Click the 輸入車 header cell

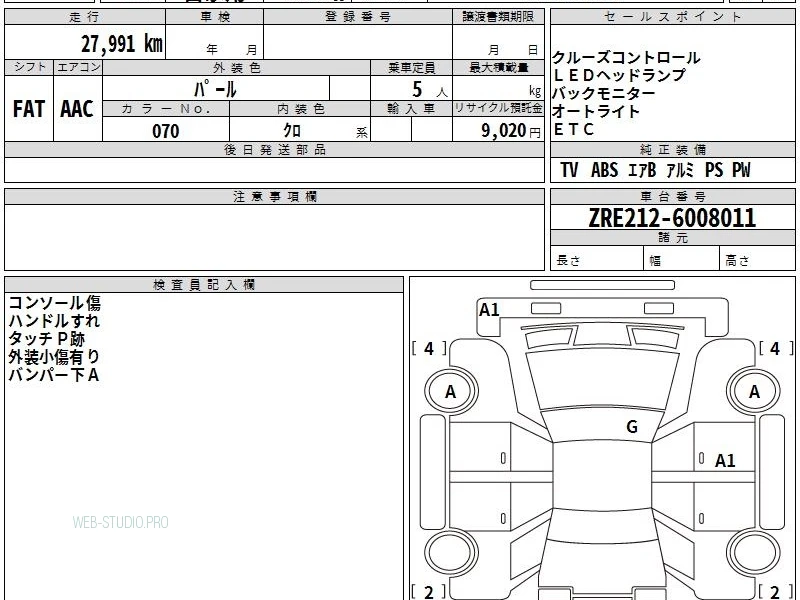(x=411, y=109)
